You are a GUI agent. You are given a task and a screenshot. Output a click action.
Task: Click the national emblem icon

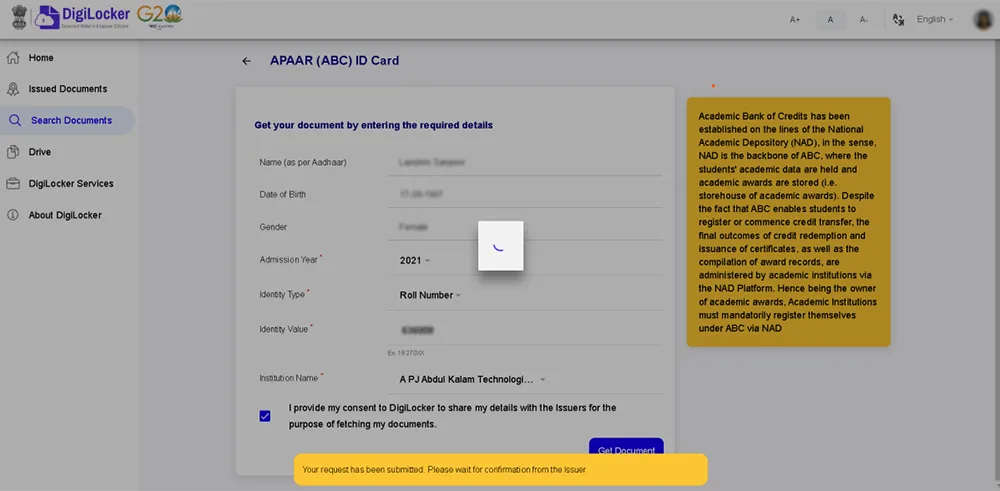(20, 17)
